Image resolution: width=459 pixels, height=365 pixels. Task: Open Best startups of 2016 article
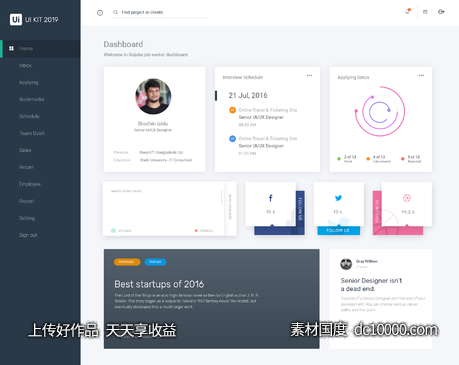[159, 284]
